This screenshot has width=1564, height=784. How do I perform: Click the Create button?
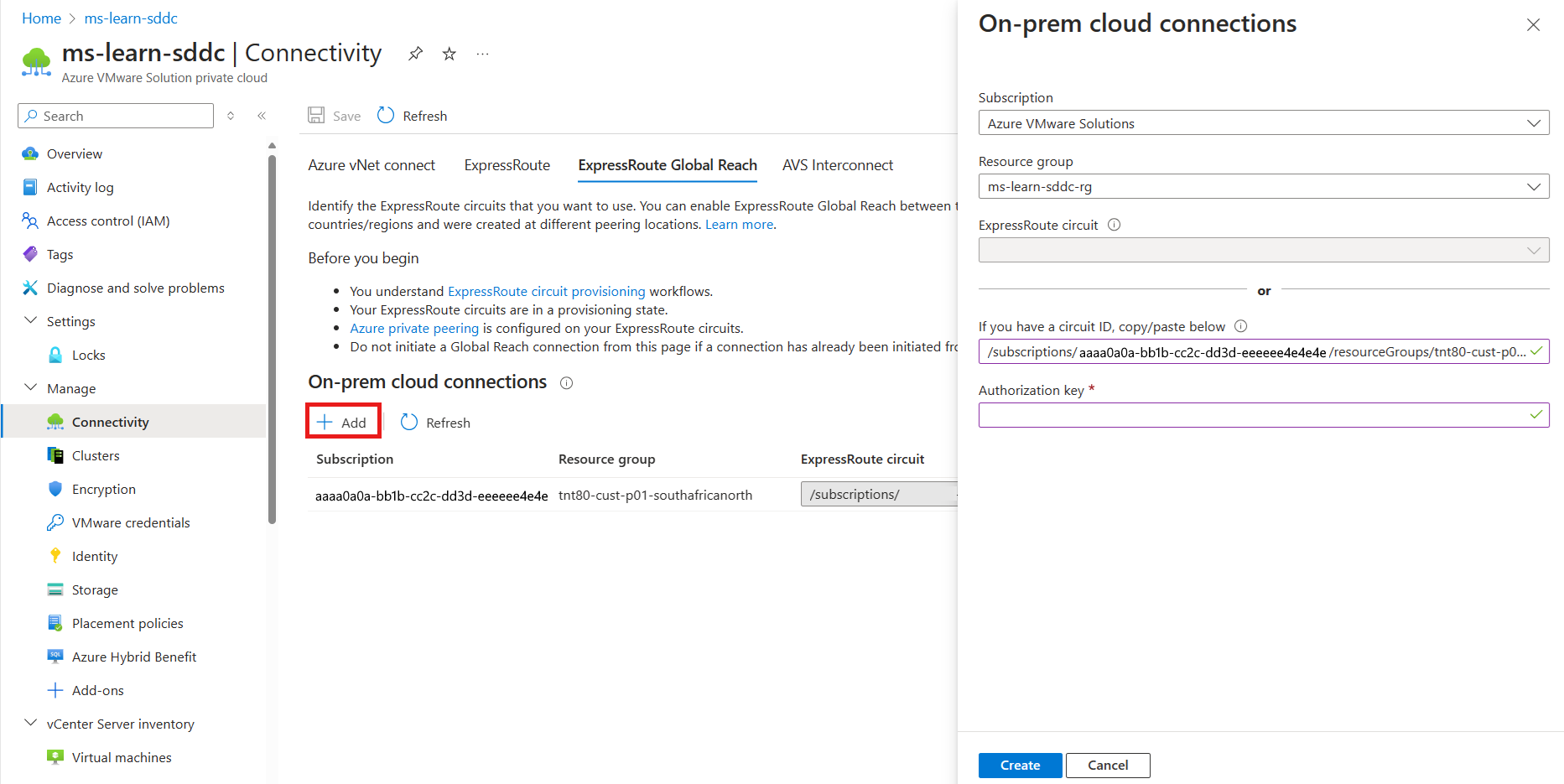[x=1020, y=765]
